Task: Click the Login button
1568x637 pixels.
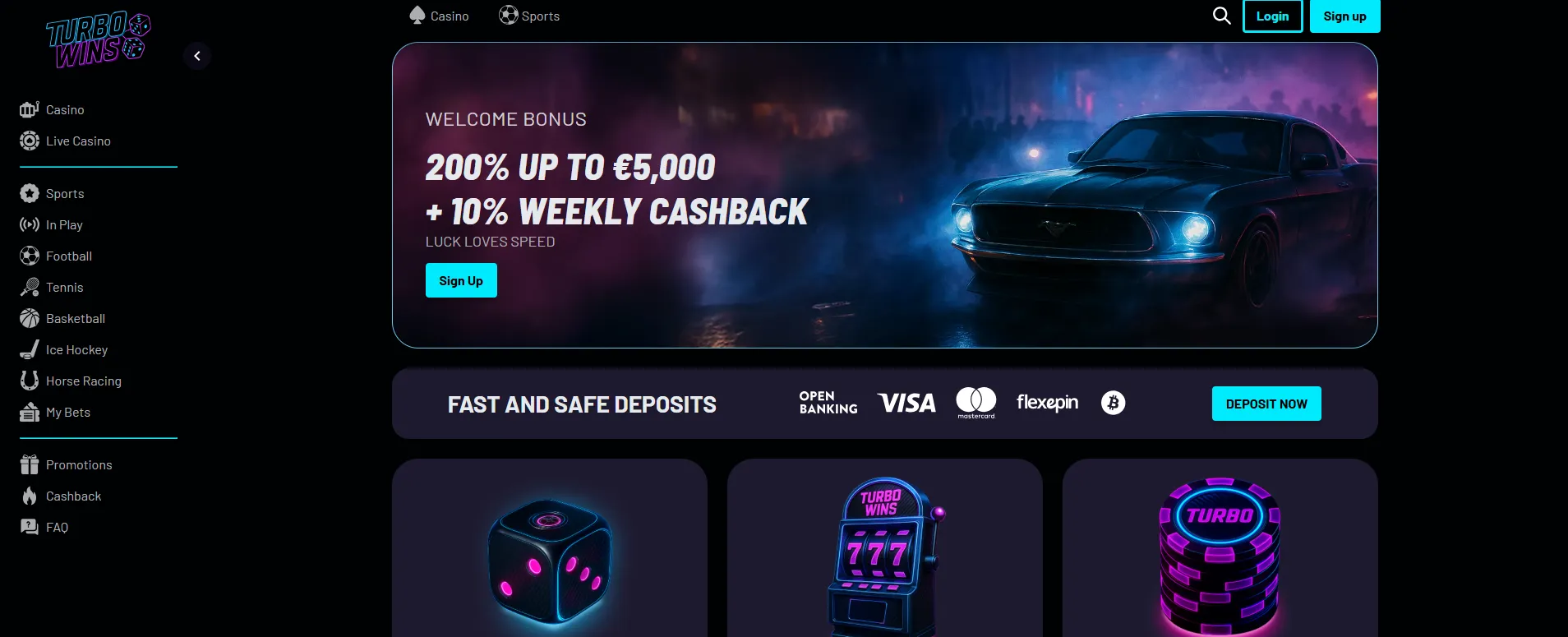Action: tap(1272, 16)
